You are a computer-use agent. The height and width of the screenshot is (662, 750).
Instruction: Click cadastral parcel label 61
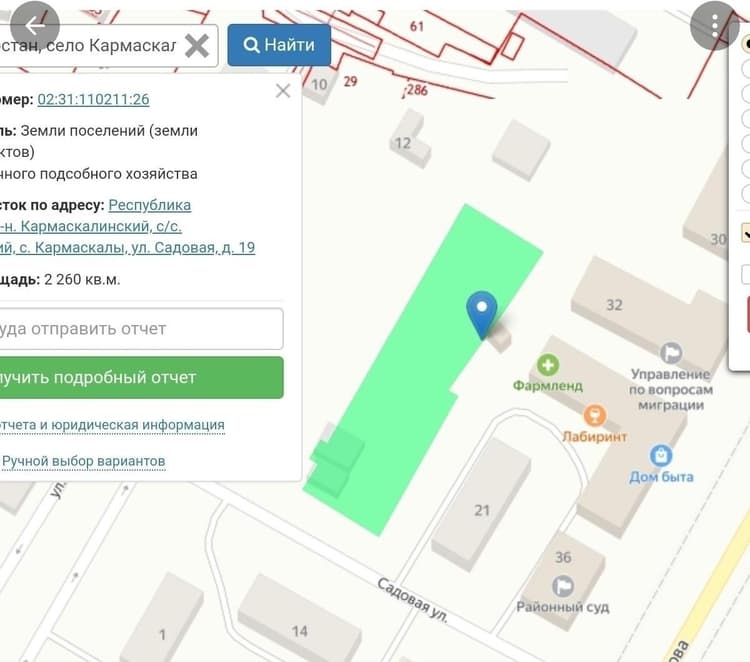(x=417, y=26)
